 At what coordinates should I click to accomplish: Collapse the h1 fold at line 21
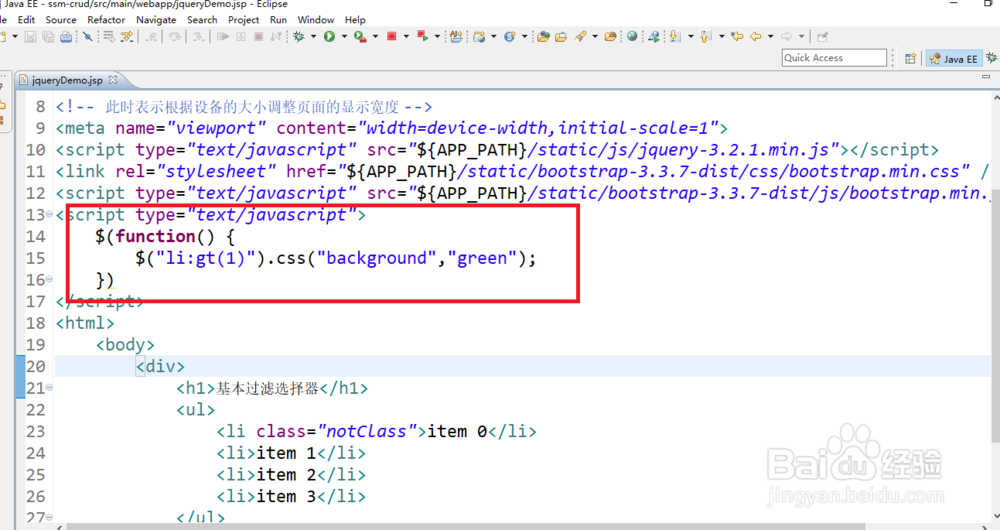pos(49,388)
